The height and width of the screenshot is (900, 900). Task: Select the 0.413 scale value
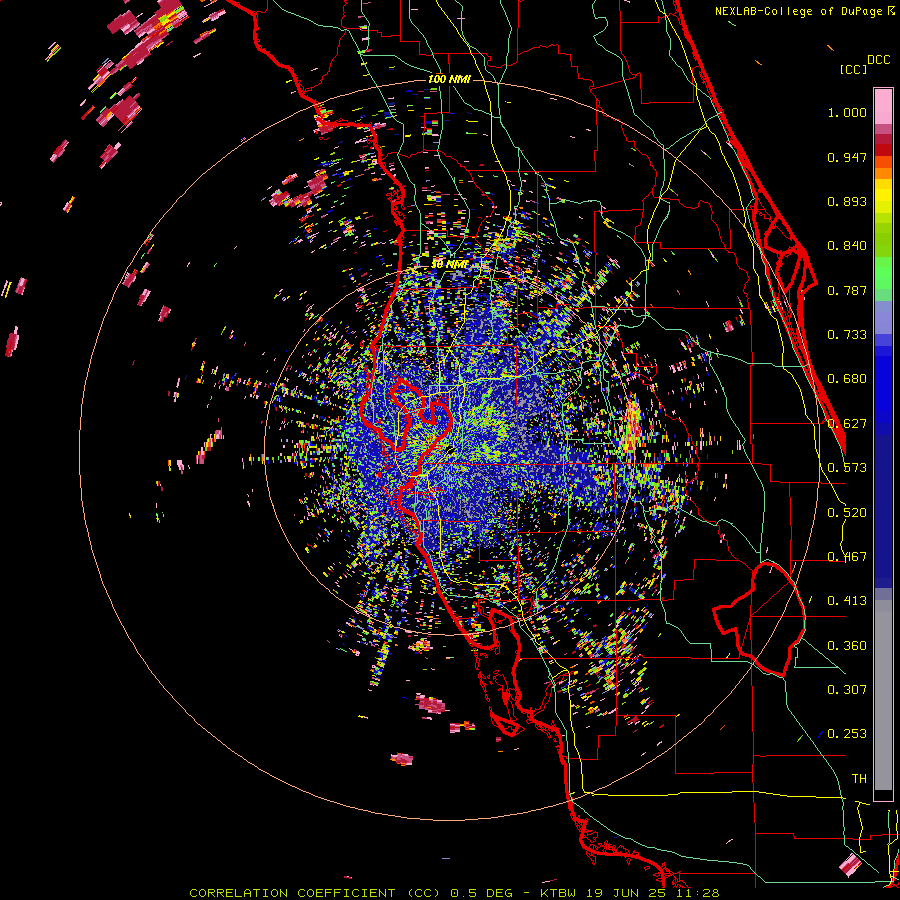coord(847,601)
